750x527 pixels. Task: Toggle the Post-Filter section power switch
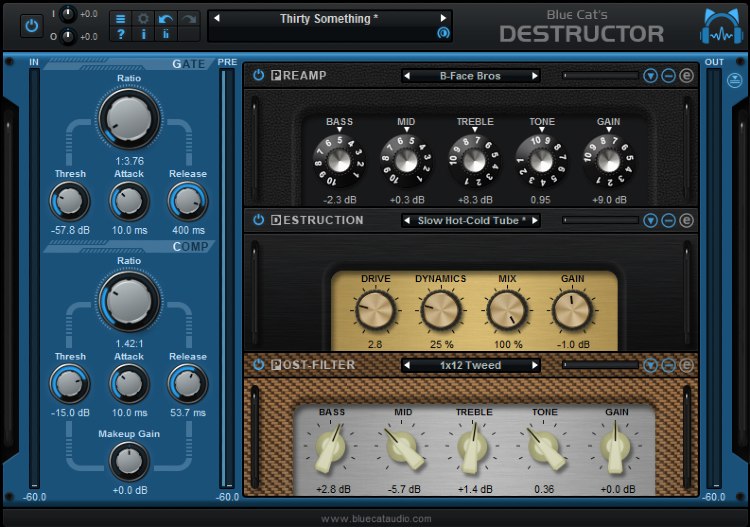point(258,365)
